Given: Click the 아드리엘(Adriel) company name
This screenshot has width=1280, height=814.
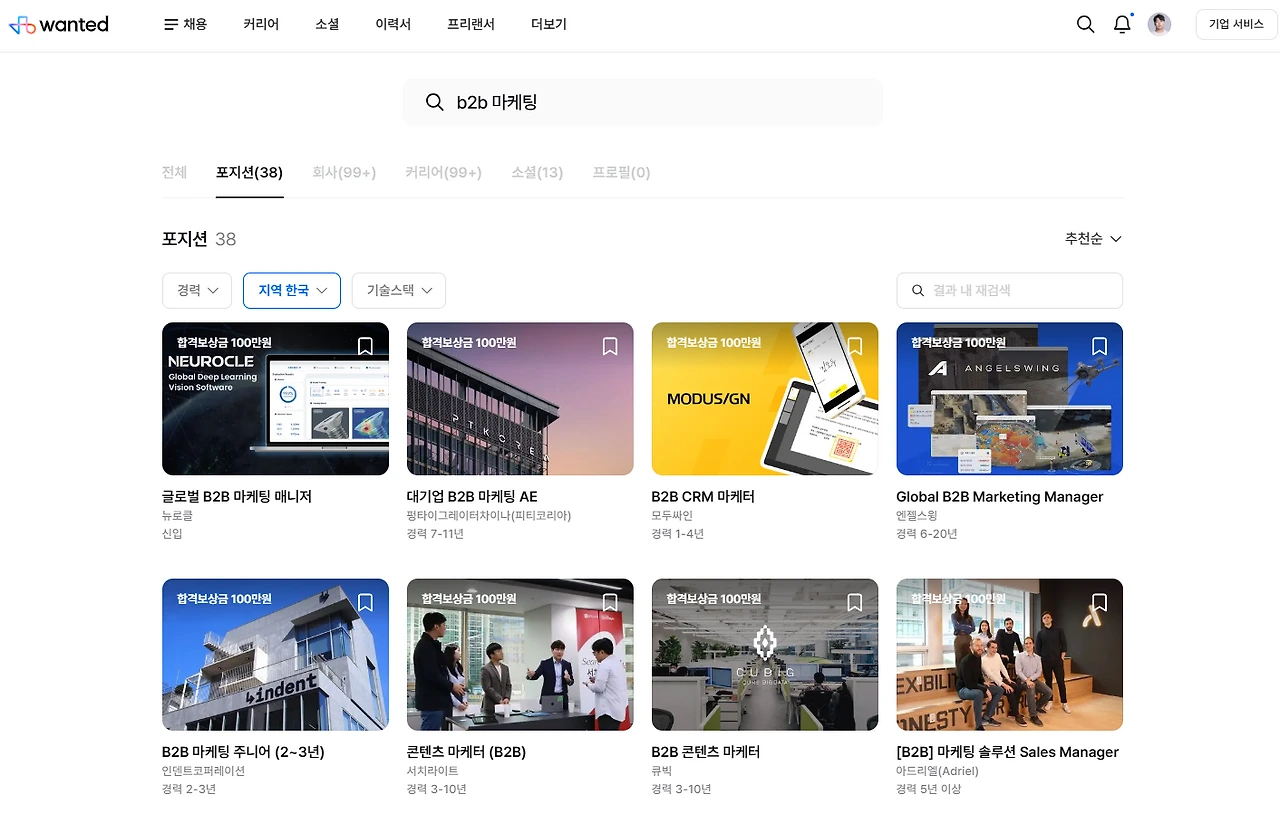Looking at the screenshot, I should tap(937, 771).
